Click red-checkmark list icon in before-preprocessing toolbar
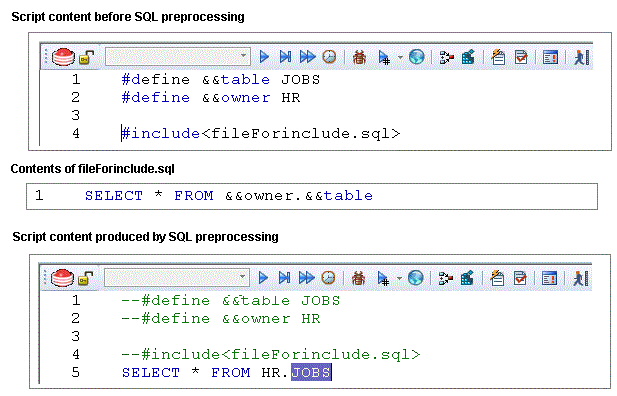The height and width of the screenshot is (396, 617). point(521,57)
